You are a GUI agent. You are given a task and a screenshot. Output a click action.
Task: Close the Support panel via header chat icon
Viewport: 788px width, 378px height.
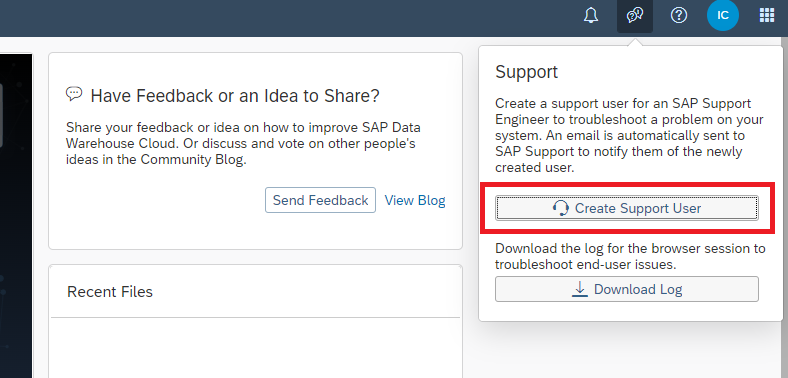point(635,16)
